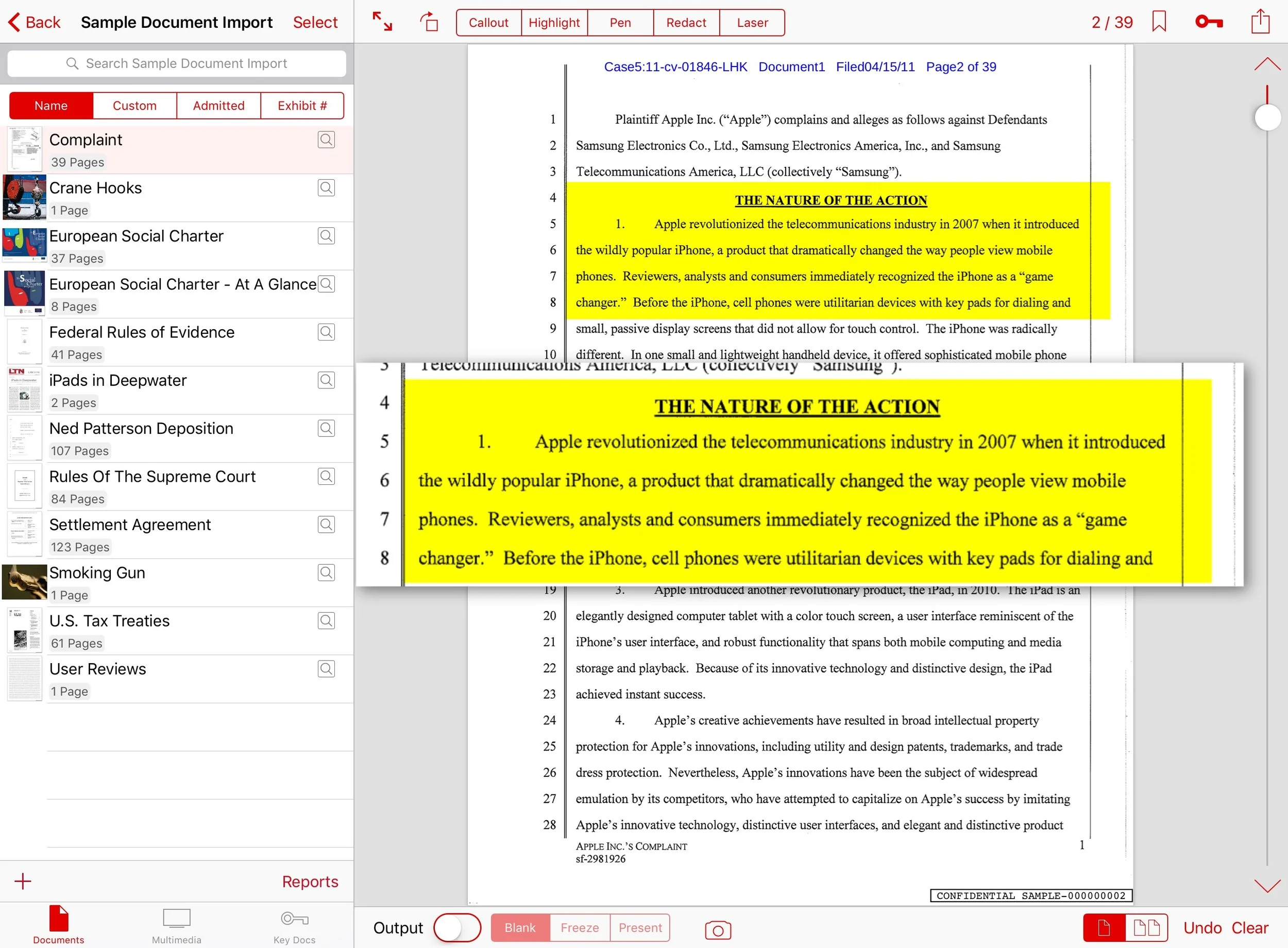Open preview magnifier for Crane Hooks
This screenshot has width=1288, height=948.
(x=327, y=188)
